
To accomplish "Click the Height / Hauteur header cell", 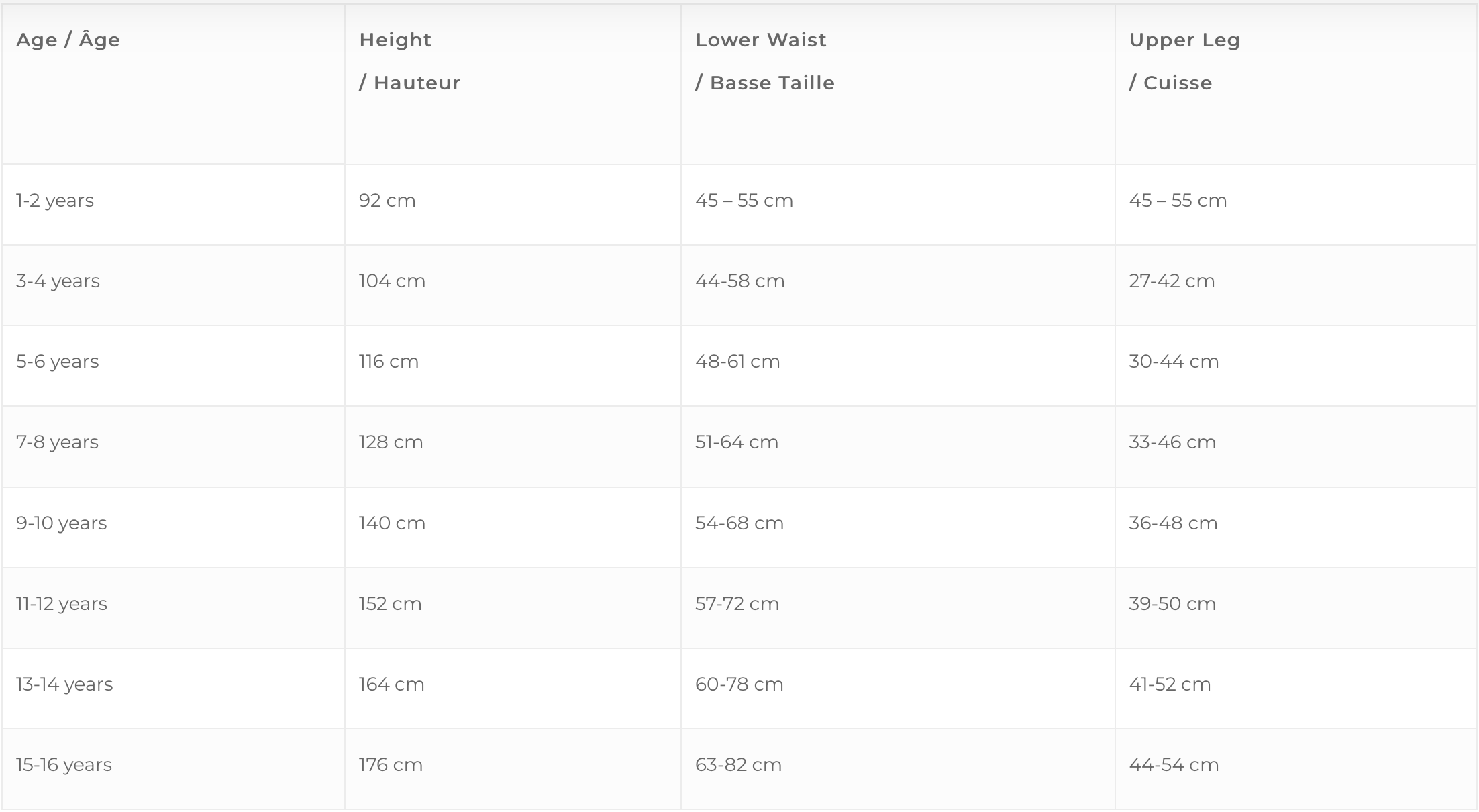I will point(409,61).
